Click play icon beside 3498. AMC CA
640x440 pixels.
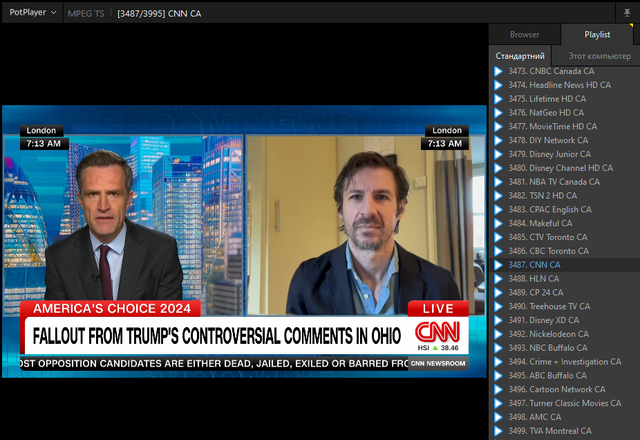(x=498, y=418)
